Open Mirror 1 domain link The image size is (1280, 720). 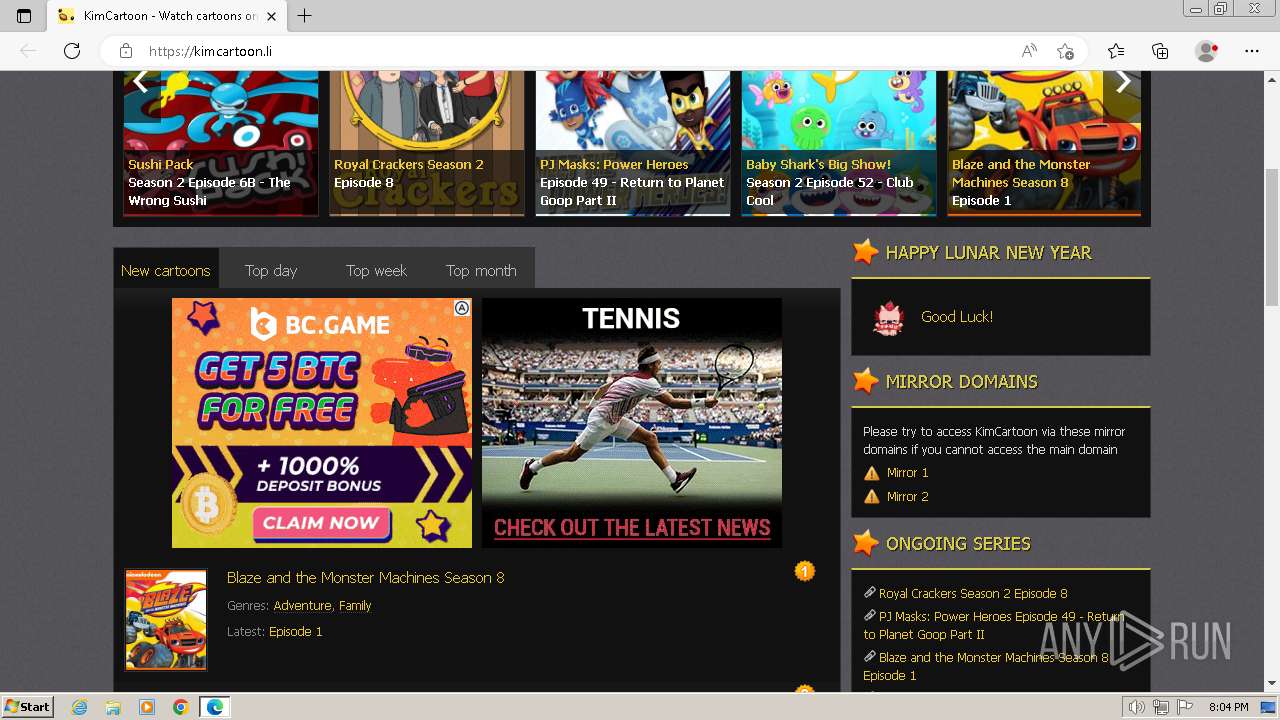908,473
